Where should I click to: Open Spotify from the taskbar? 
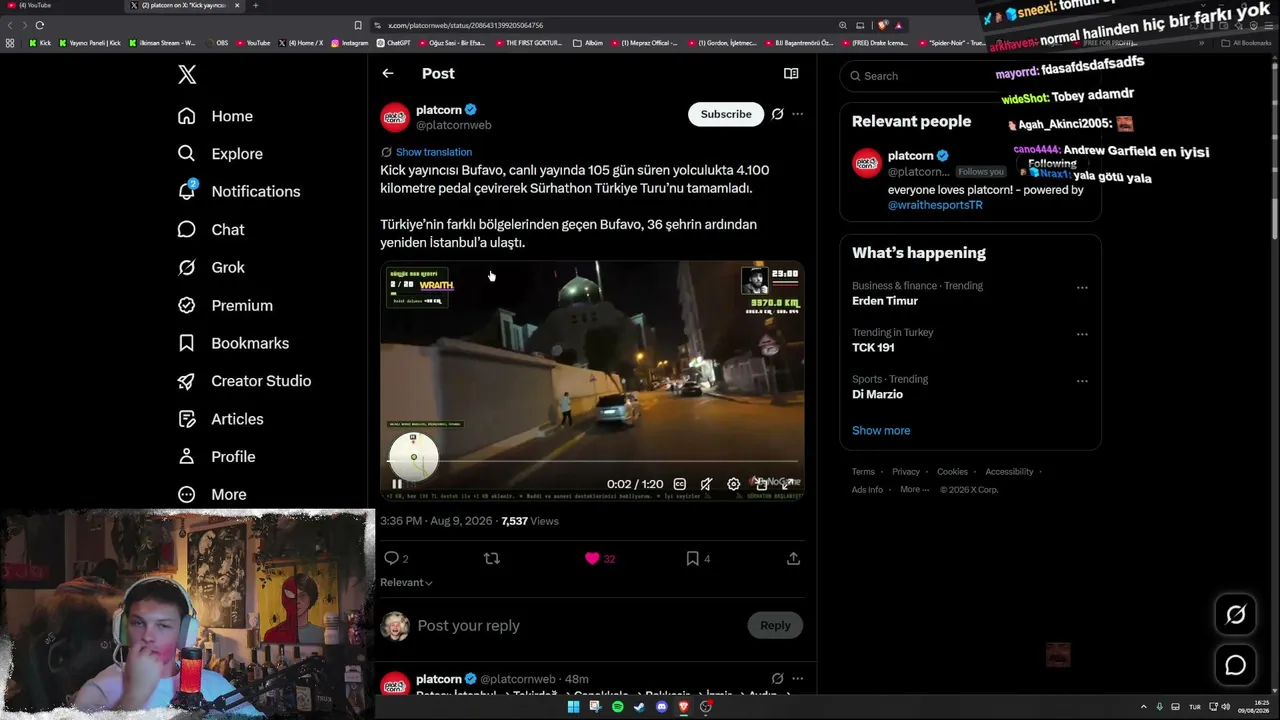[x=617, y=707]
